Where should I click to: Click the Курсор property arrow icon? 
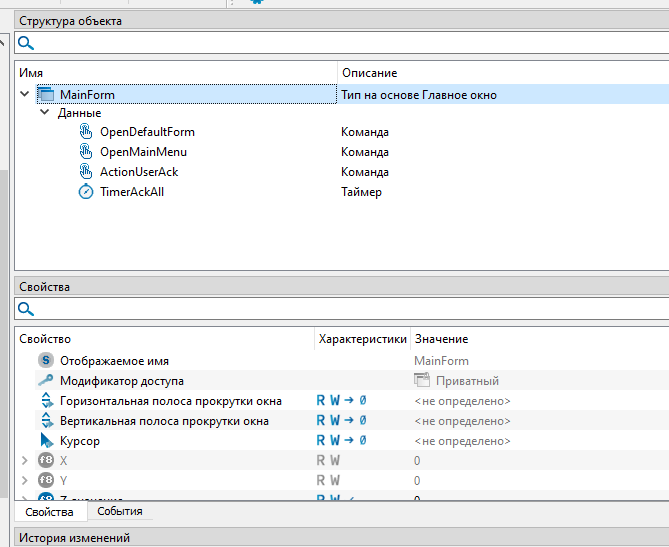46,440
